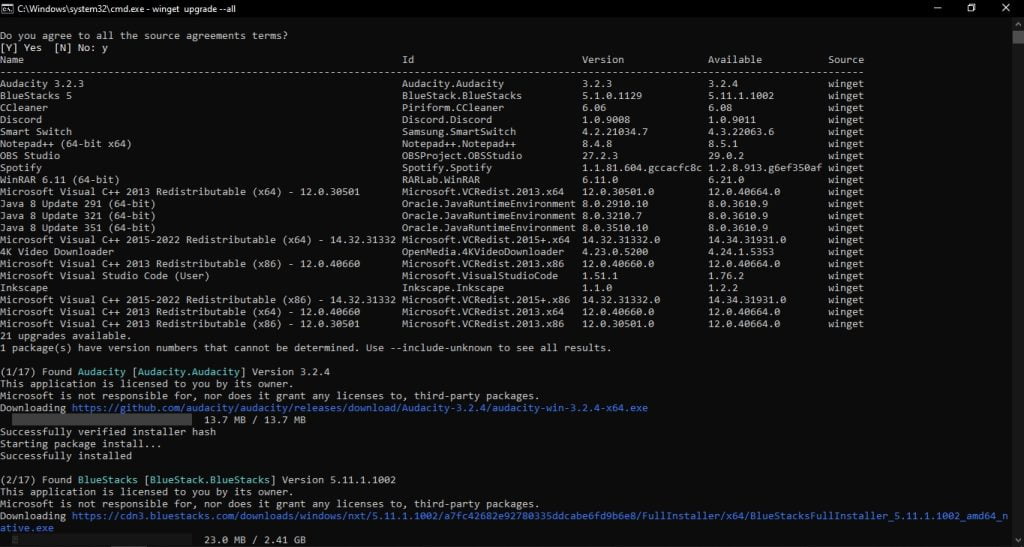The image size is (1024, 547).
Task: Click the "Starting package install..." line
Action: 81,444
